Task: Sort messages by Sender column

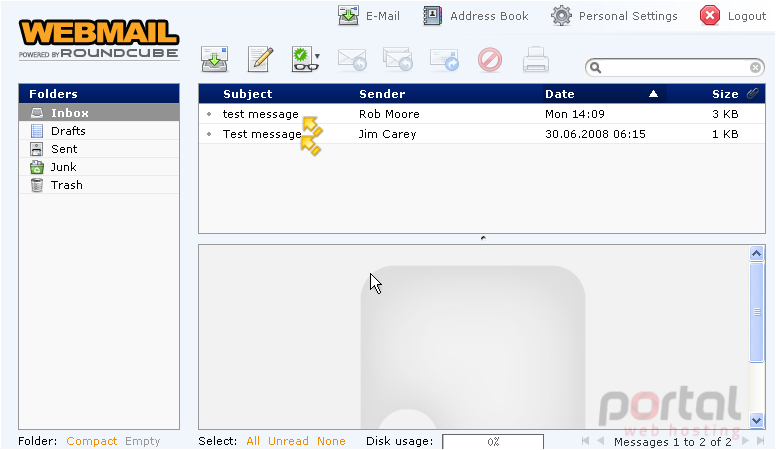Action: pos(382,94)
